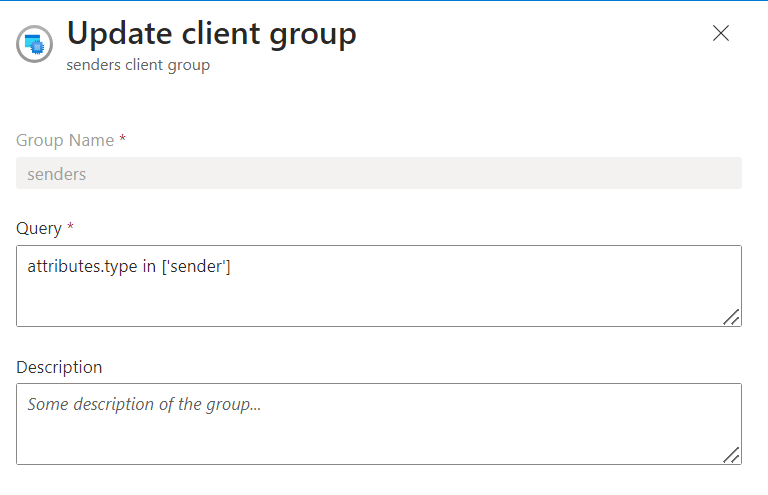Click the Group Name label

pos(65,140)
